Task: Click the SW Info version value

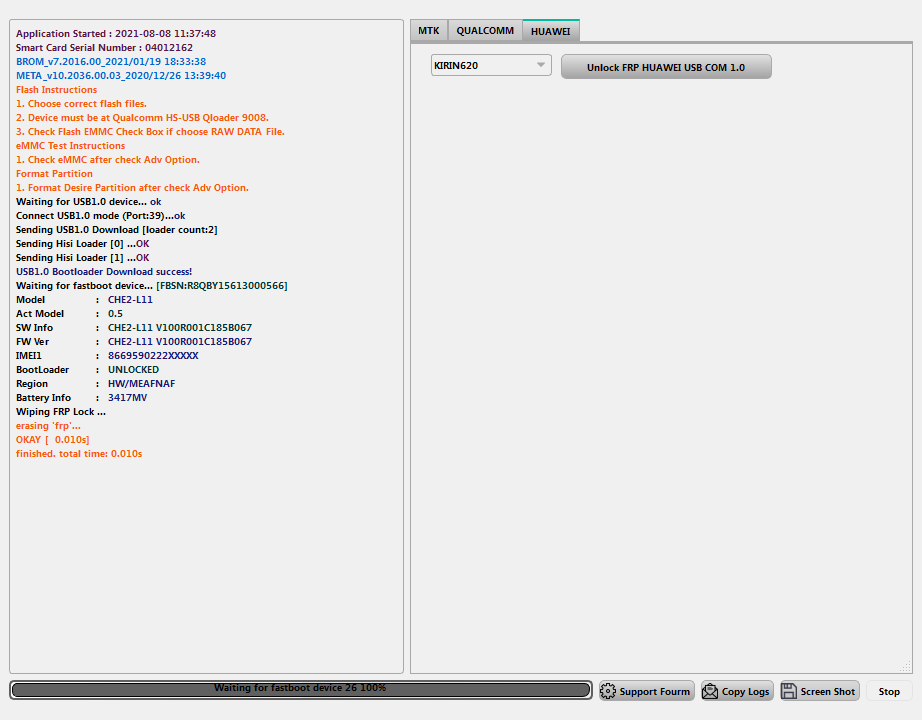Action: [x=180, y=328]
